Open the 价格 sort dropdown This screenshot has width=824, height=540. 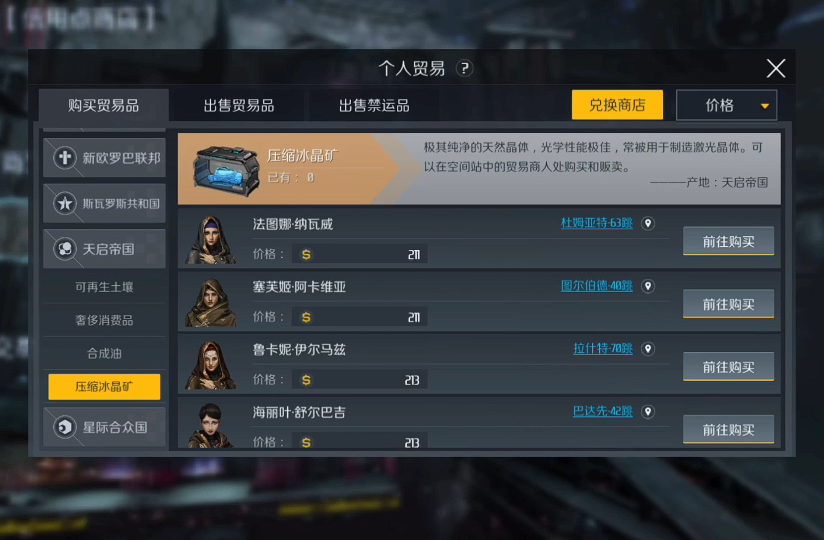[x=726, y=105]
